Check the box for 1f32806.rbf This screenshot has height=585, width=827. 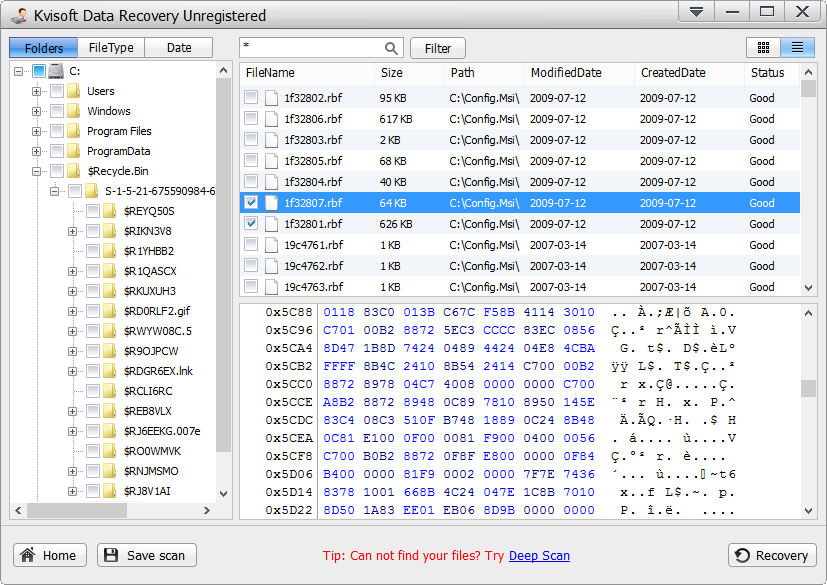(251, 118)
